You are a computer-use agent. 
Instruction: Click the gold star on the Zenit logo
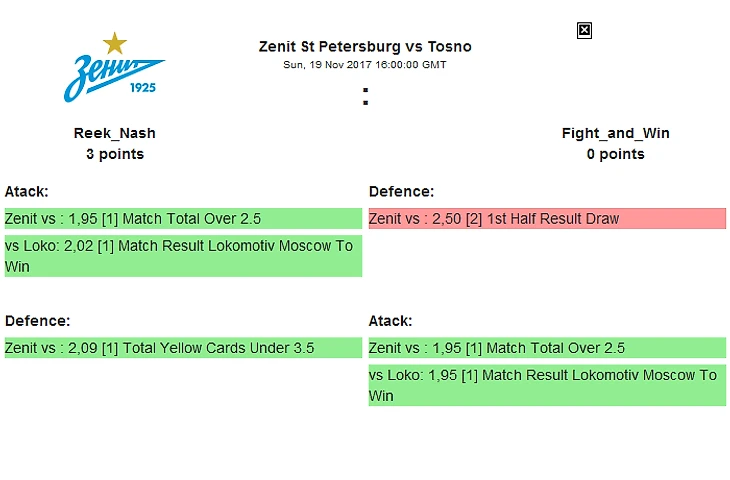(x=115, y=43)
